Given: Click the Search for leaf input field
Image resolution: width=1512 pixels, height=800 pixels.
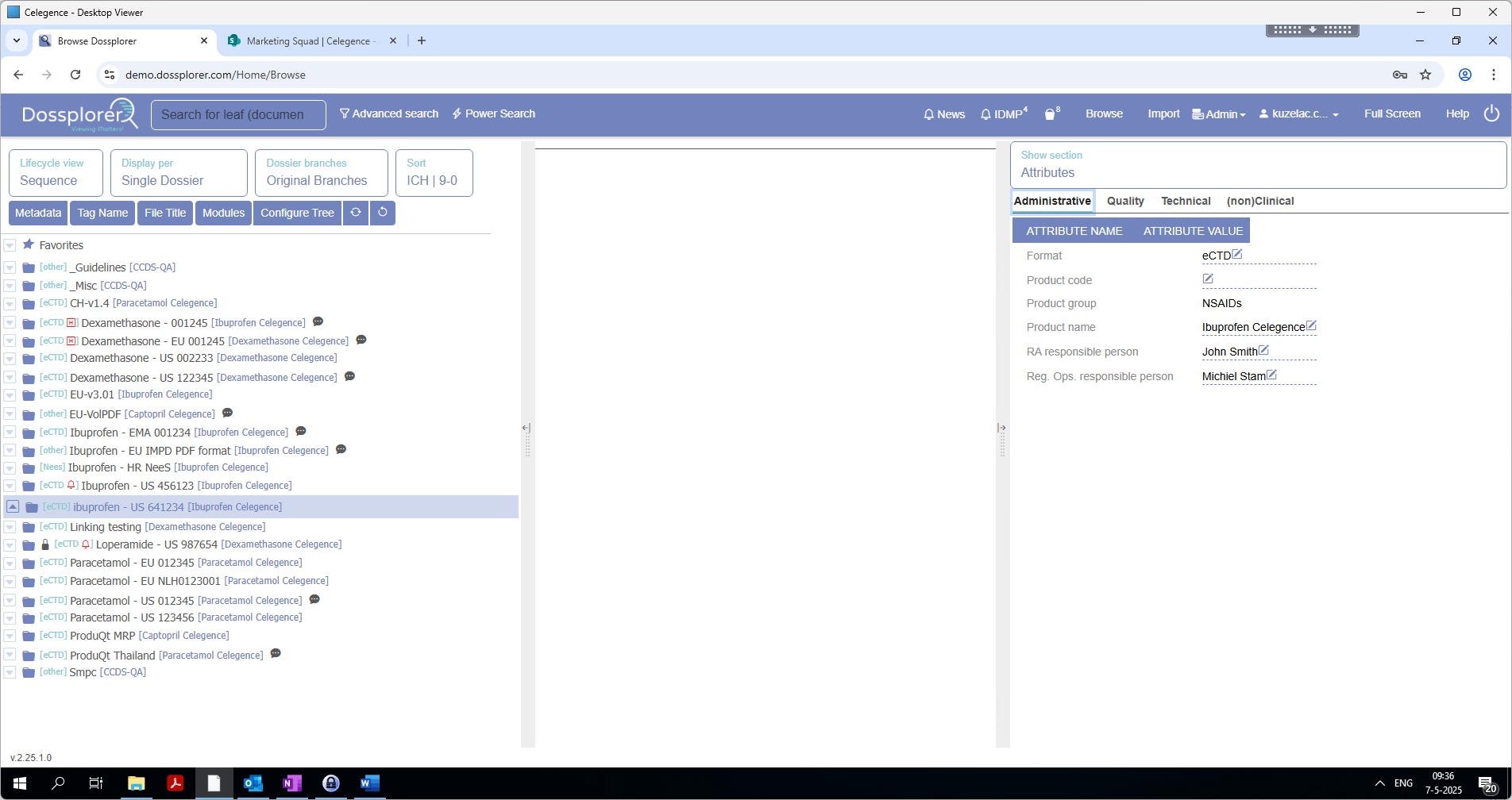Looking at the screenshot, I should coord(238,114).
